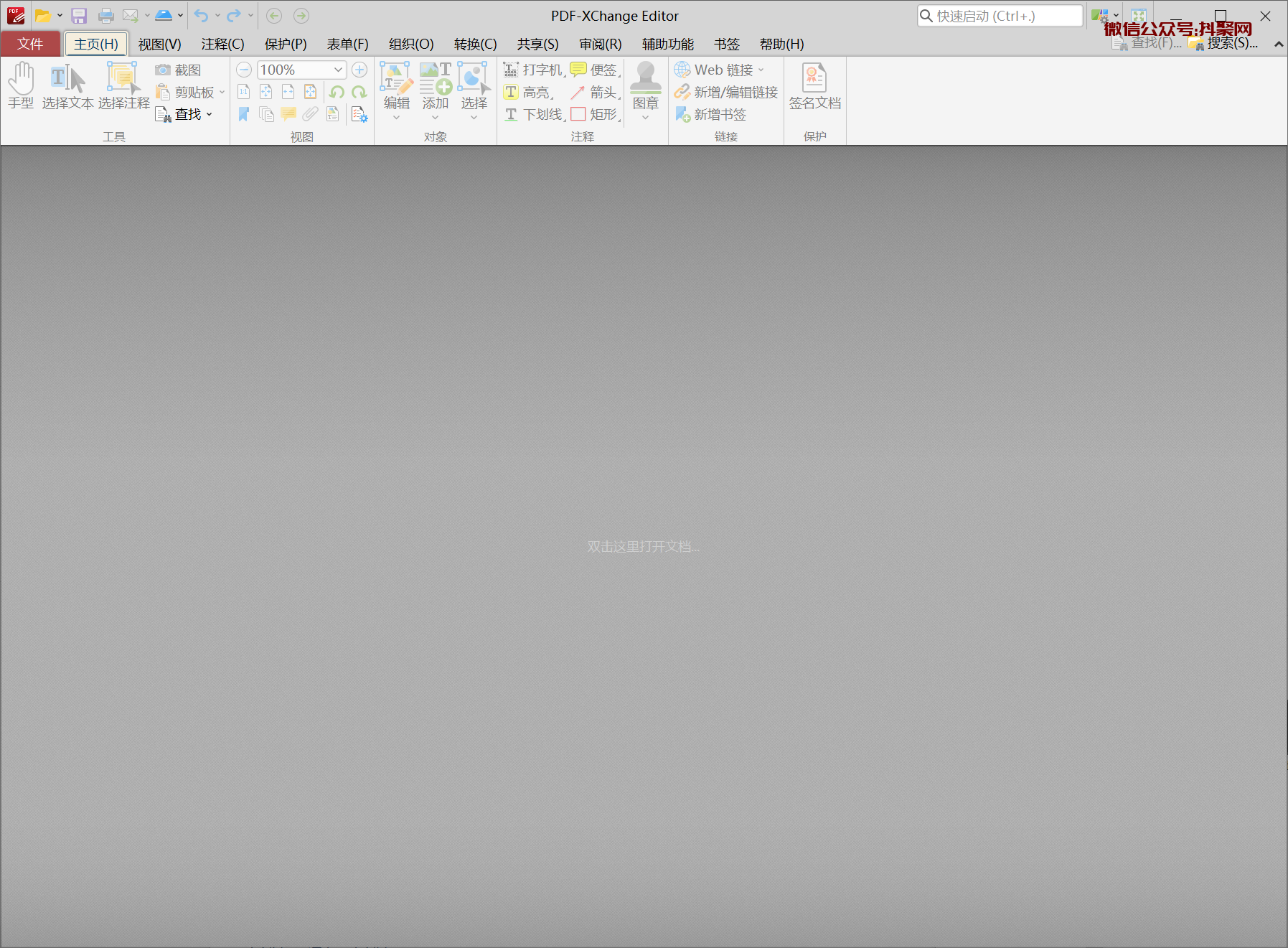Image resolution: width=1288 pixels, height=948 pixels.
Task: Expand the chevron under 图章 stamp
Action: click(646, 118)
